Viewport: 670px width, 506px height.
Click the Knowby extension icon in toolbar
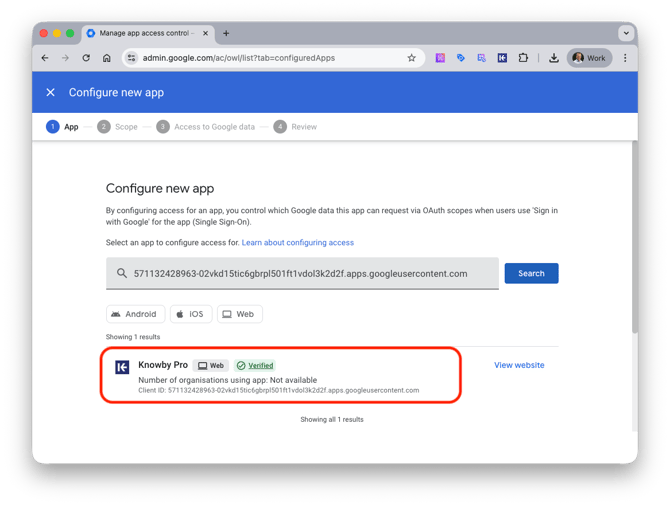502,58
